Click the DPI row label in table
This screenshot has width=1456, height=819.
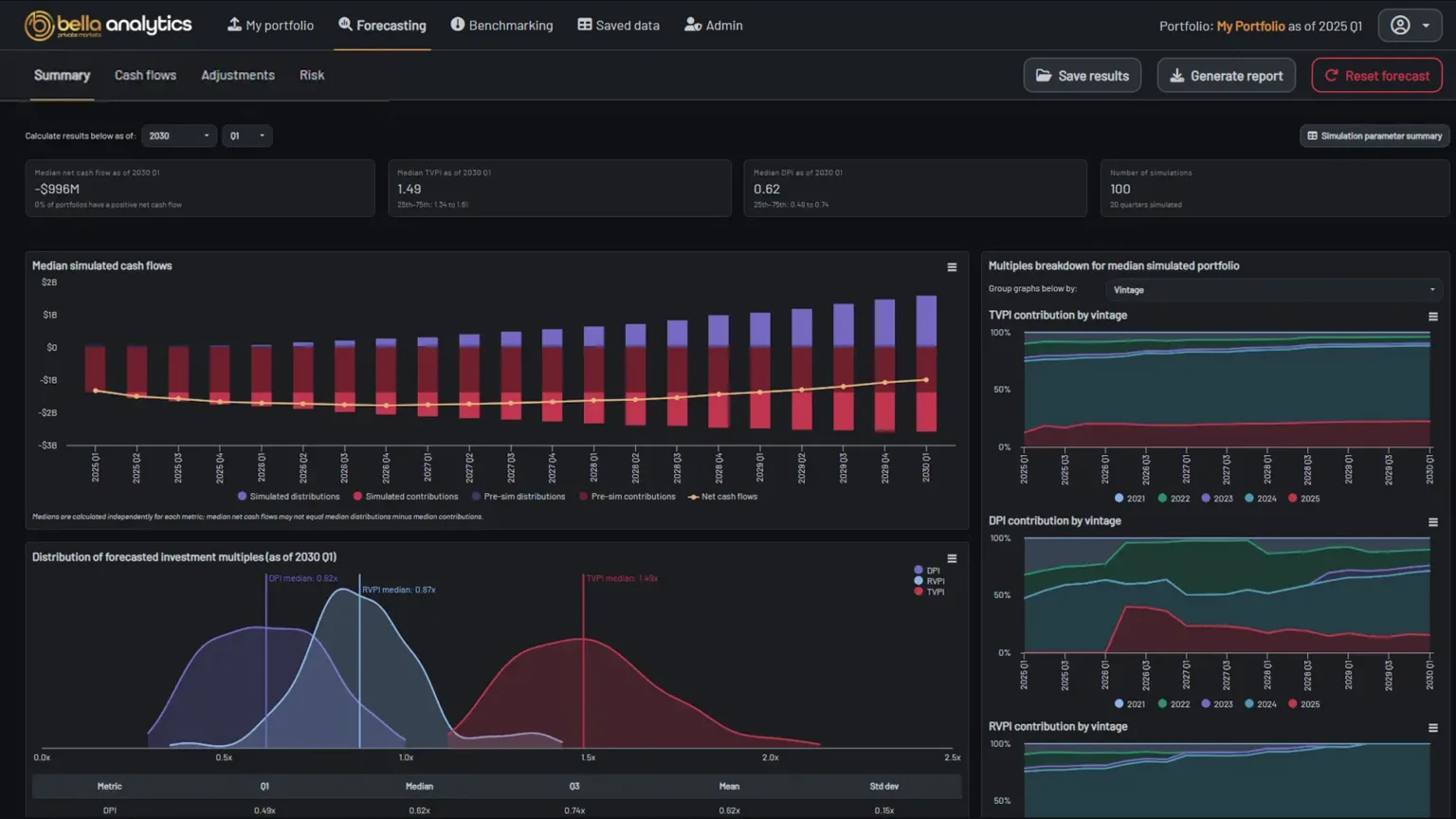pos(110,810)
